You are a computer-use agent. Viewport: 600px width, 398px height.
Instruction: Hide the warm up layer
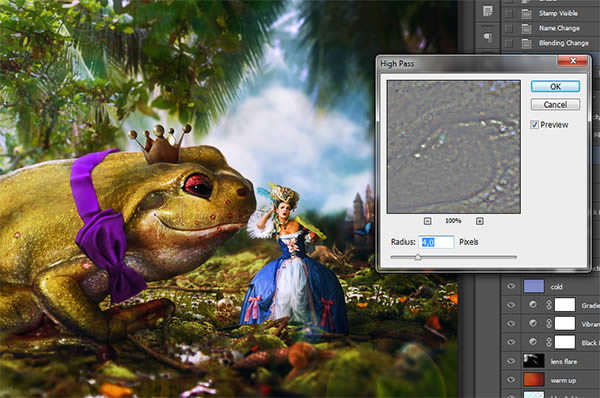(x=511, y=380)
